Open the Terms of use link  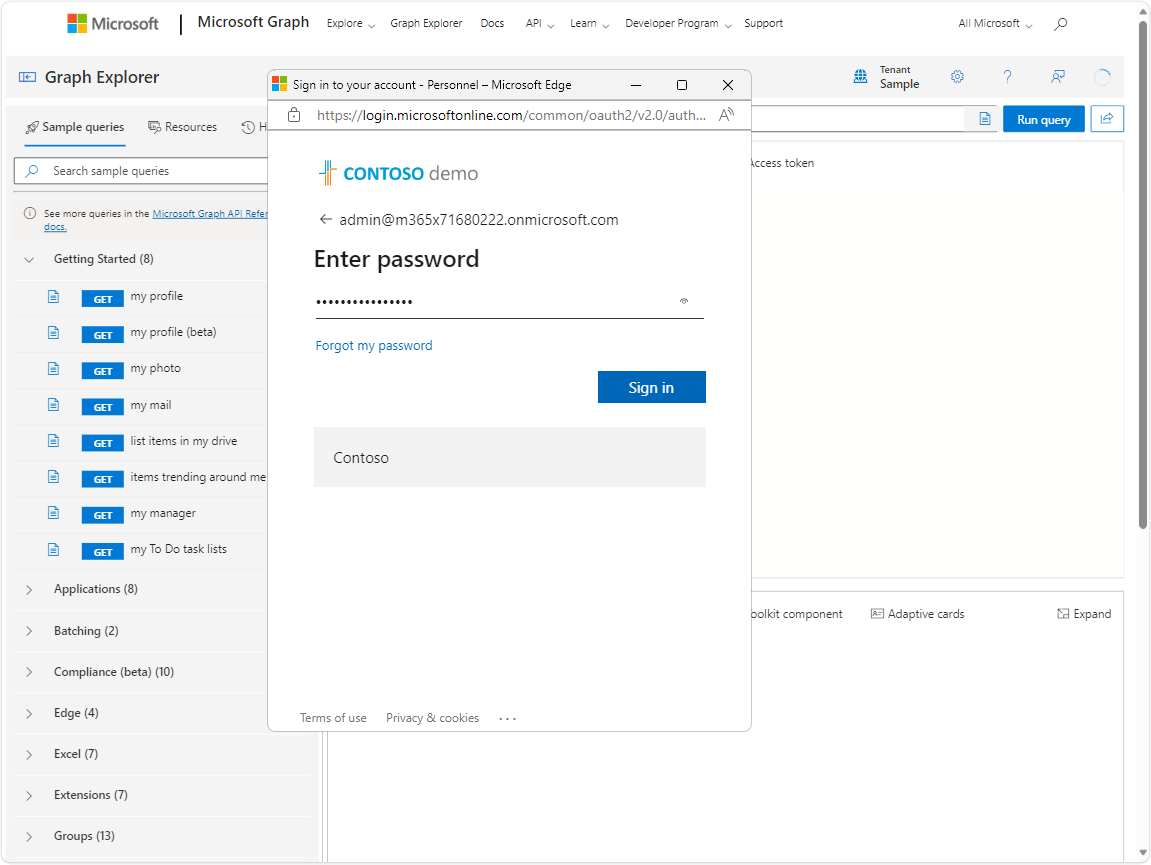tap(333, 718)
